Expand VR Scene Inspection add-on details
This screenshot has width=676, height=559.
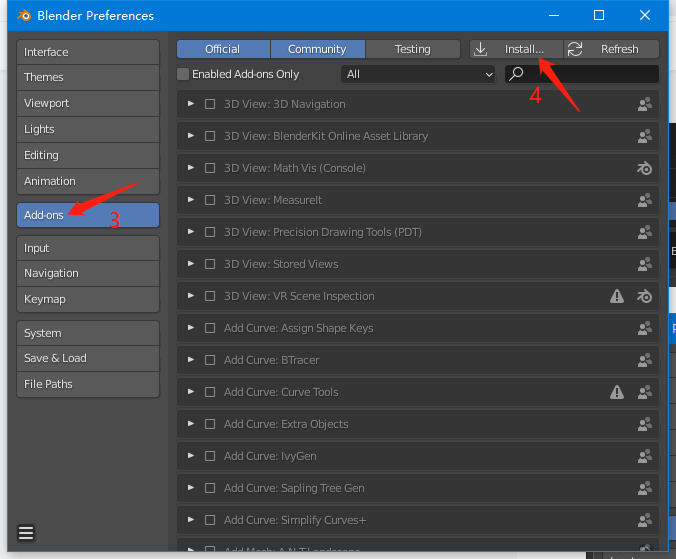pyautogui.click(x=191, y=296)
